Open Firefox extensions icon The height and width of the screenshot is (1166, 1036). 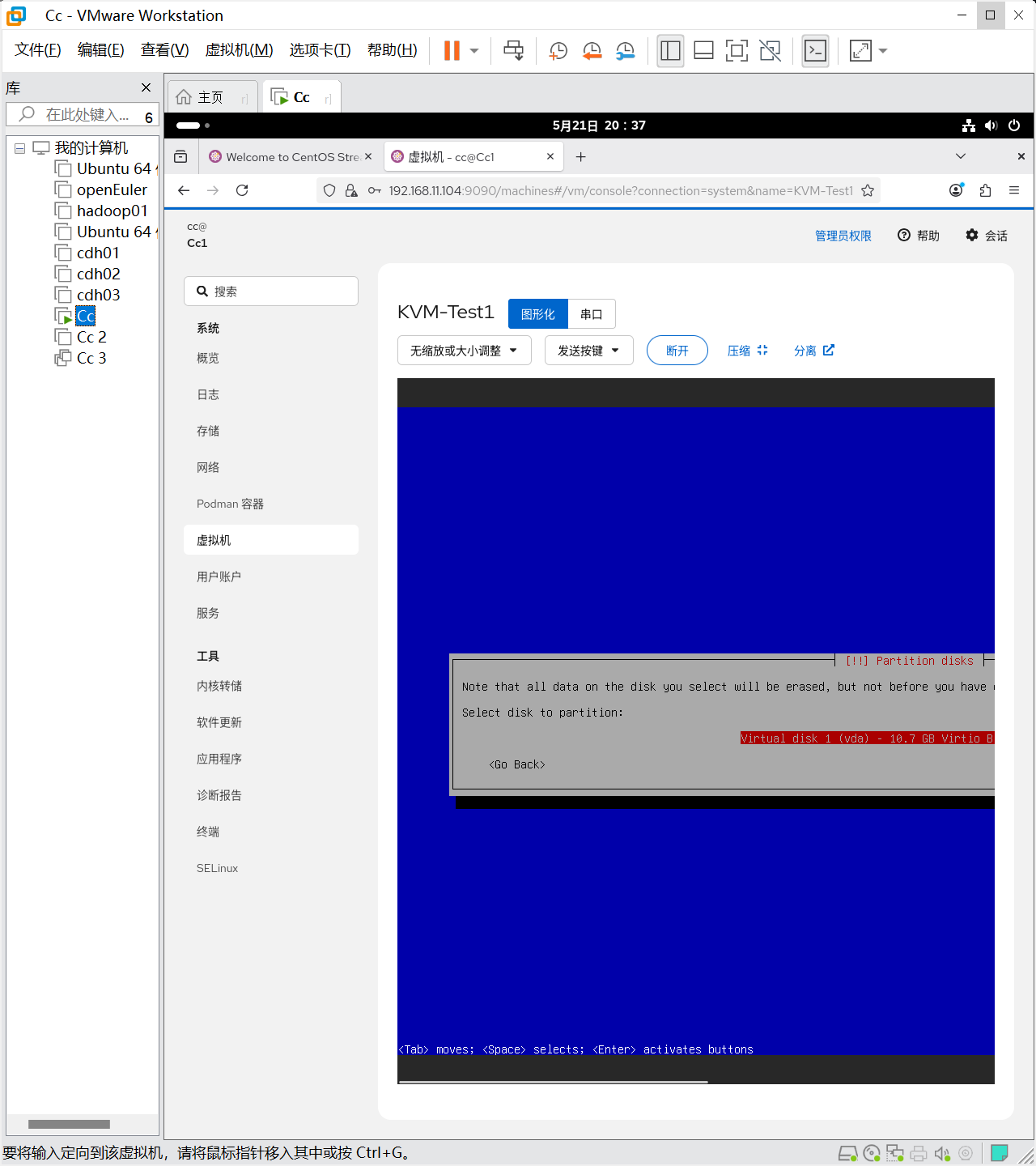point(985,190)
